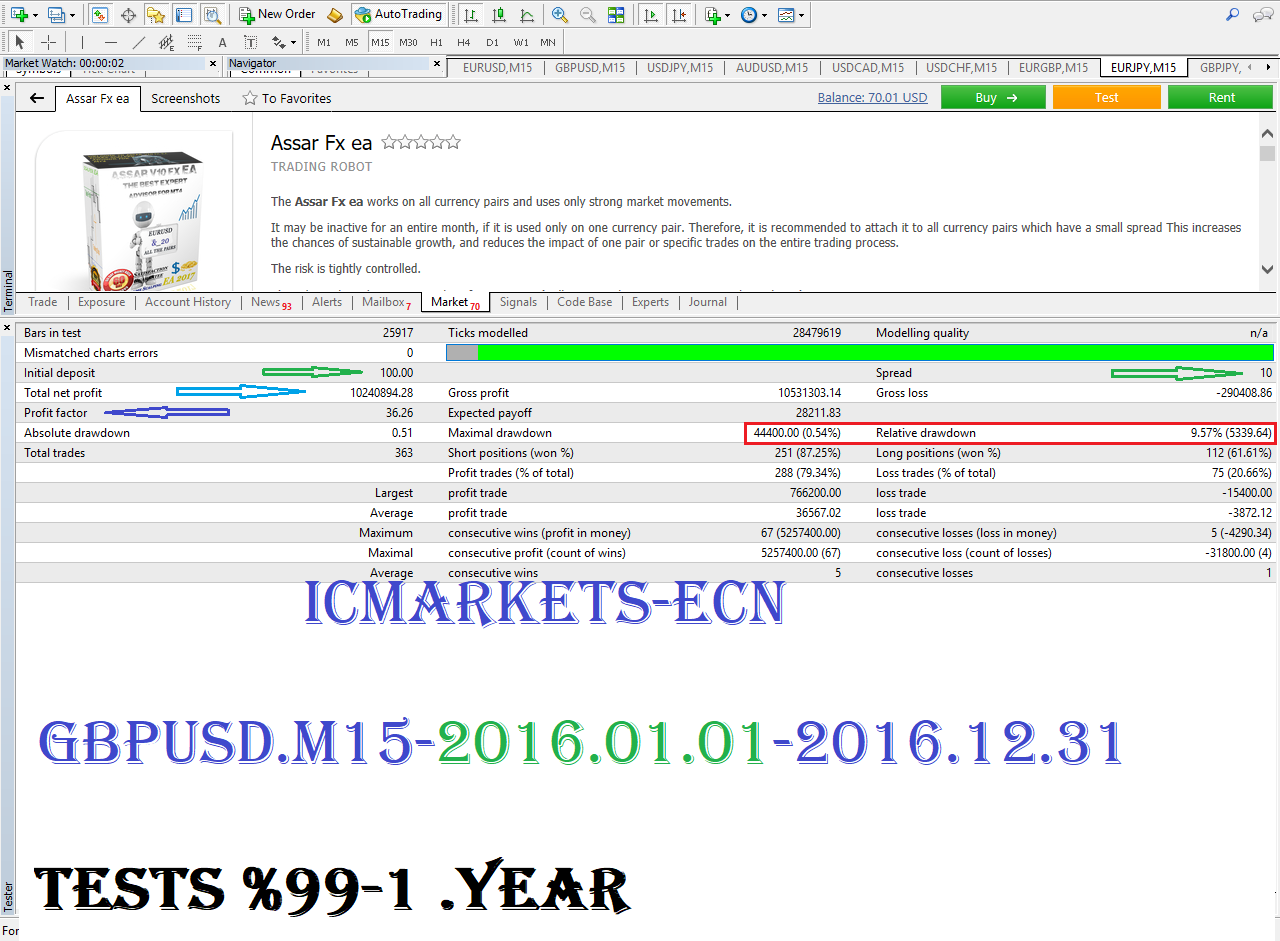1280x941 pixels.
Task: Toggle the Navigator star-folder icon
Action: click(156, 15)
